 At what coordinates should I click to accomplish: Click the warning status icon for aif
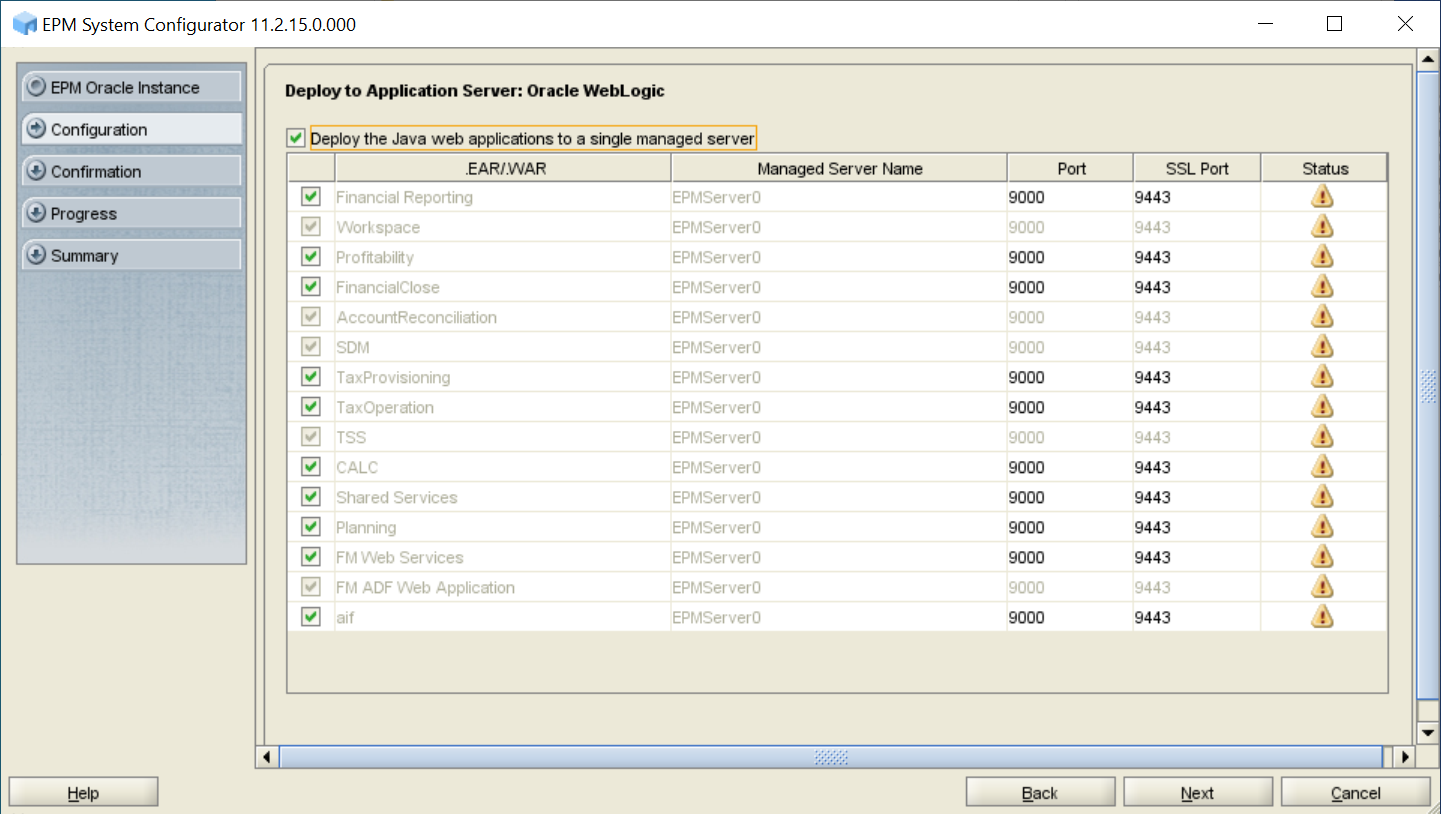[1322, 616]
